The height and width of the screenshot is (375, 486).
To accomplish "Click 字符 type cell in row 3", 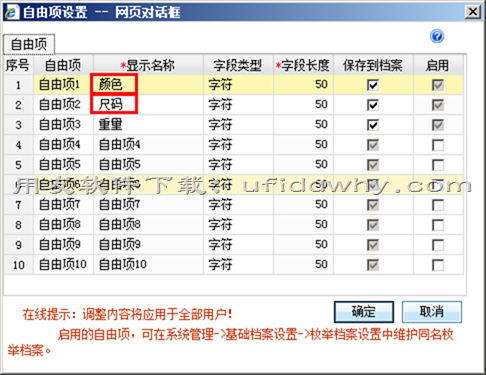I will (238, 125).
